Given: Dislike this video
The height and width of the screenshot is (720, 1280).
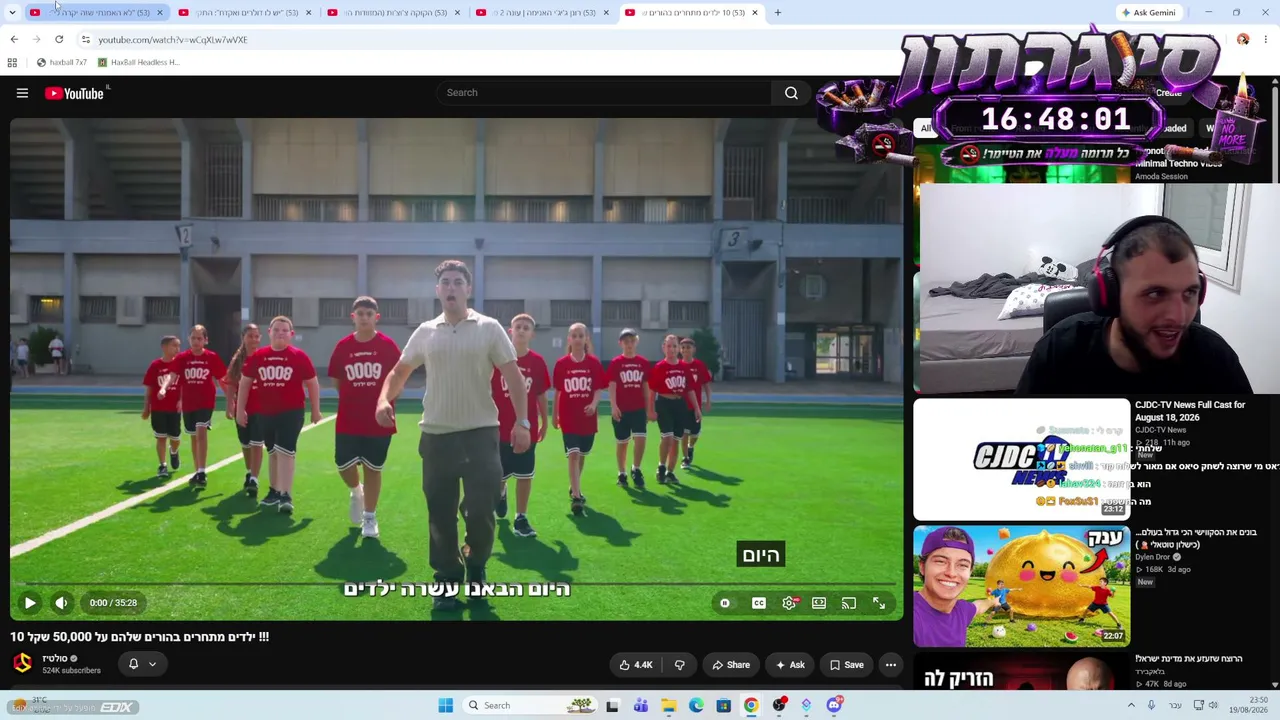Looking at the screenshot, I should click(x=680, y=665).
